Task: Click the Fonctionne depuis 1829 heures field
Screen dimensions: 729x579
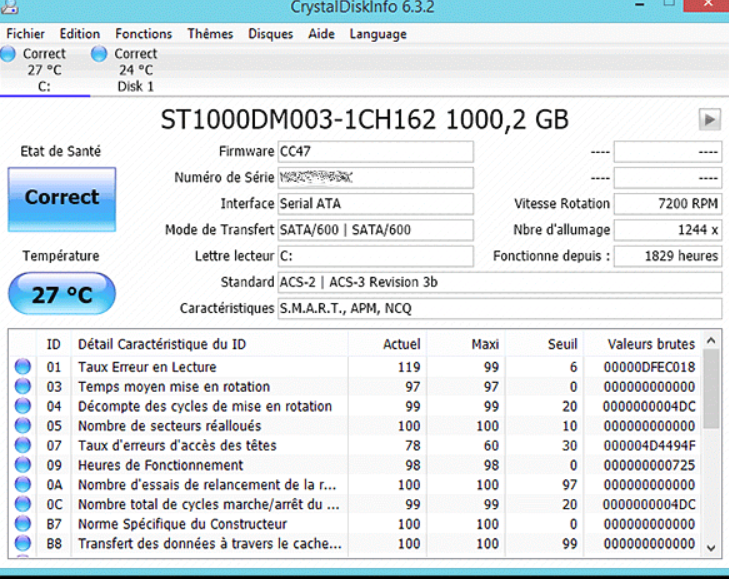Action: coord(668,256)
